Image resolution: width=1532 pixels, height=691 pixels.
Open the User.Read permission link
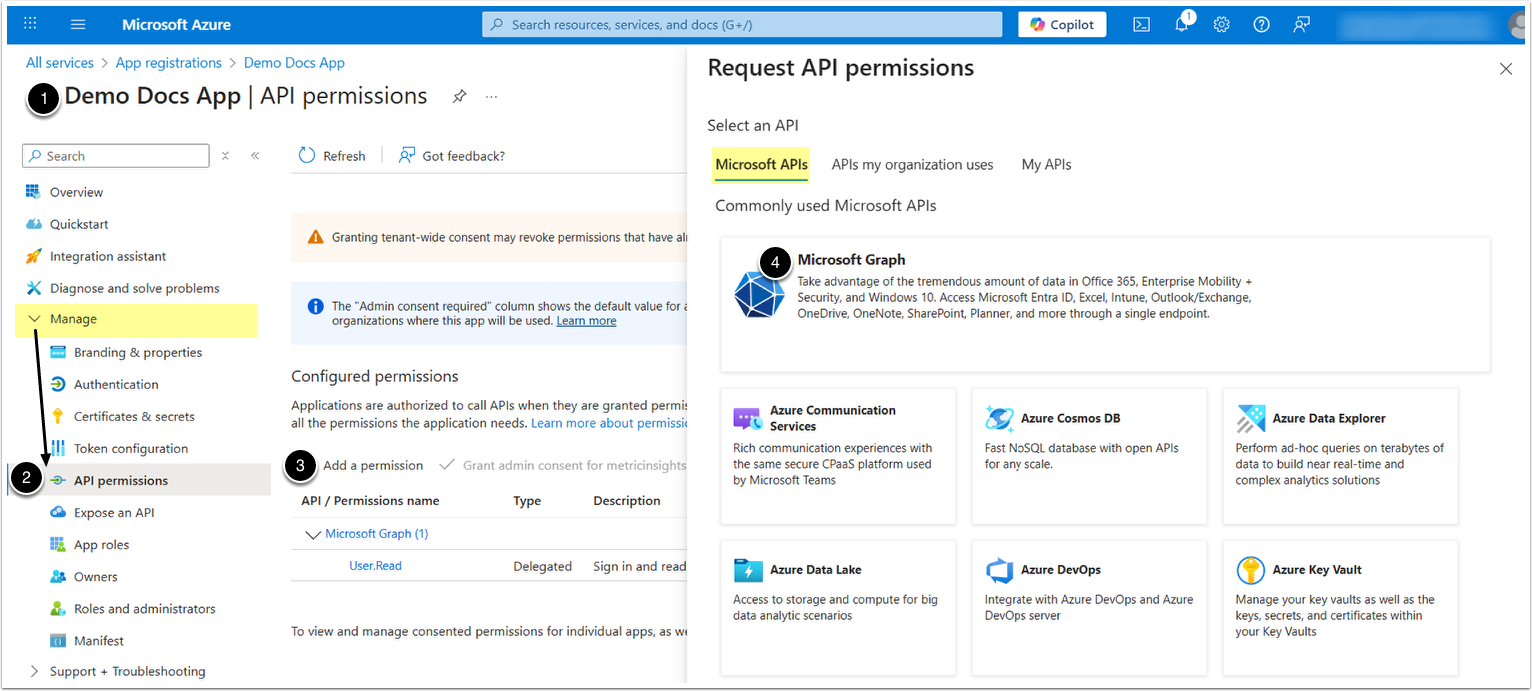[x=375, y=566]
